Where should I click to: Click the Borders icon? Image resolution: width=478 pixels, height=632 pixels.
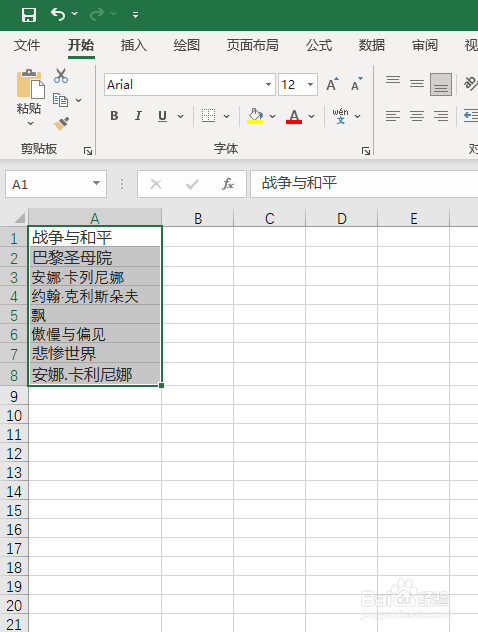(x=208, y=116)
